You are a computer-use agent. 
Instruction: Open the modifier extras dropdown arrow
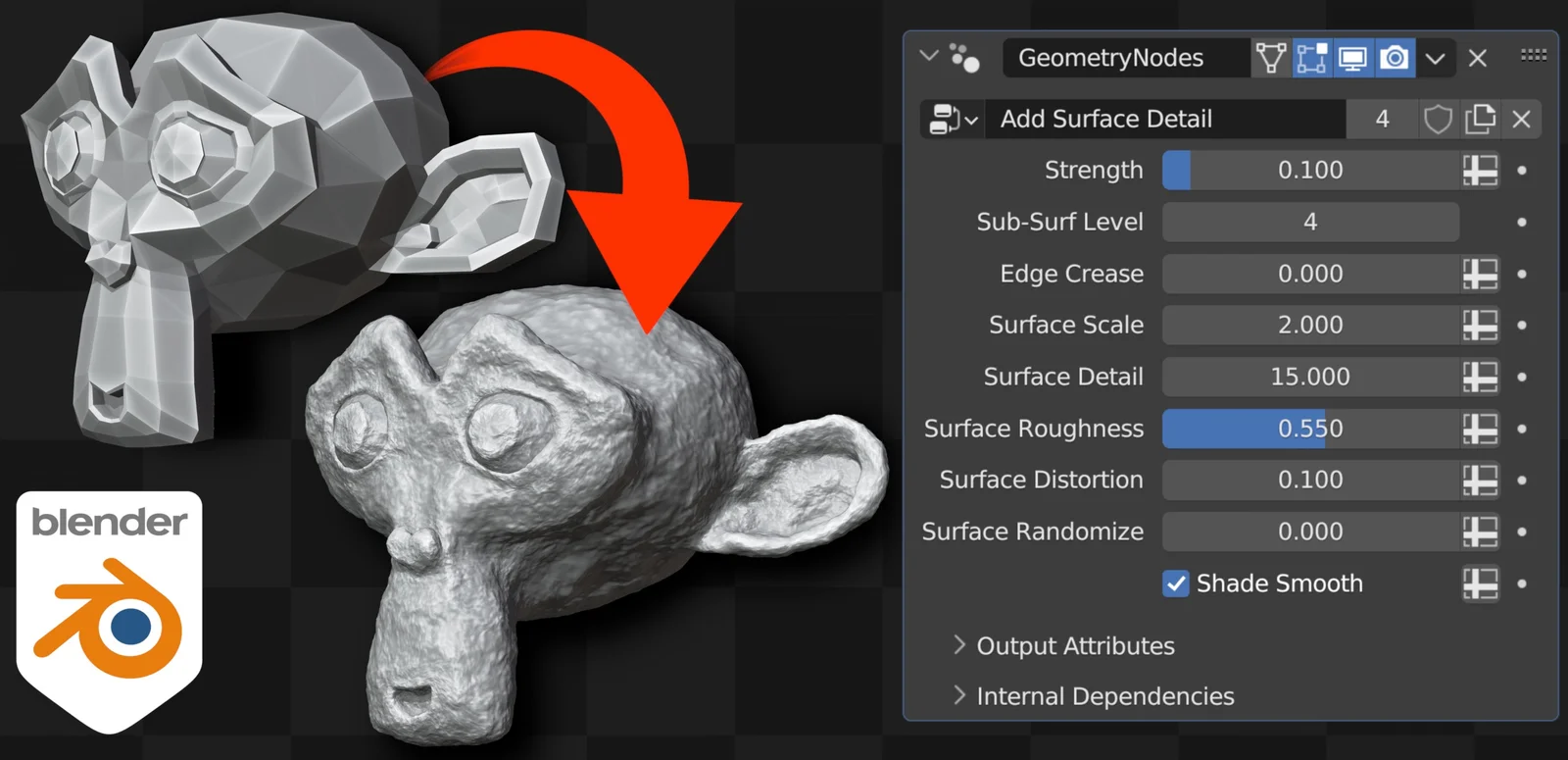pyautogui.click(x=1435, y=58)
